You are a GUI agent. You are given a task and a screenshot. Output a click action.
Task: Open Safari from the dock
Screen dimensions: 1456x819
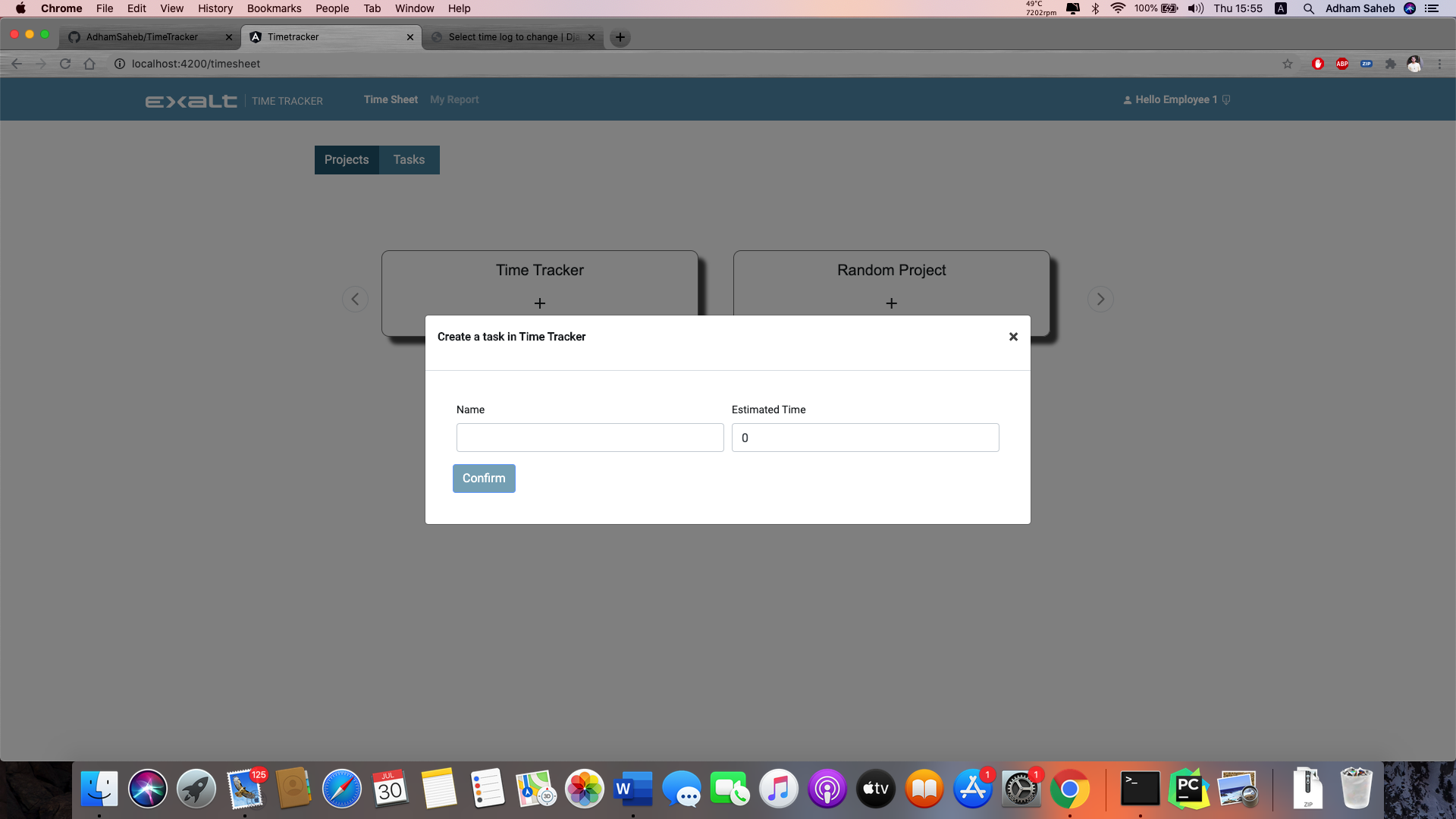[x=342, y=789]
